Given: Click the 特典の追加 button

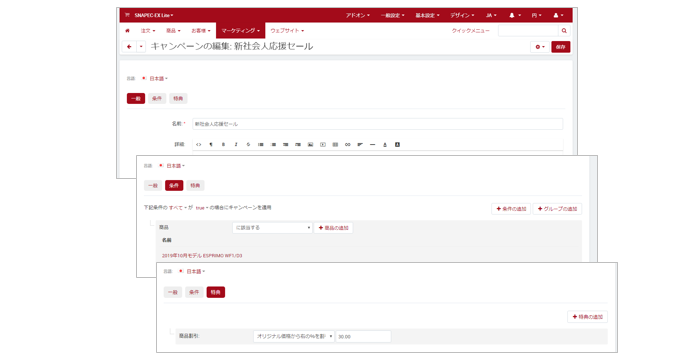Looking at the screenshot, I should pyautogui.click(x=587, y=317).
